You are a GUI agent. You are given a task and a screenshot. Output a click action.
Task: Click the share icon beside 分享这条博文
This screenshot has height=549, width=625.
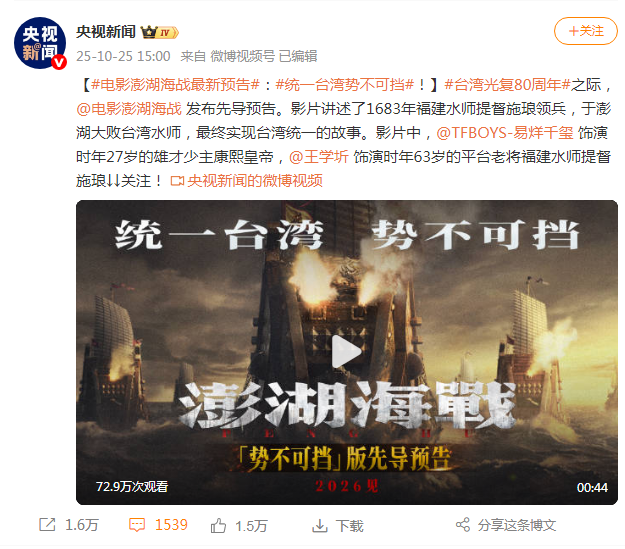463,525
